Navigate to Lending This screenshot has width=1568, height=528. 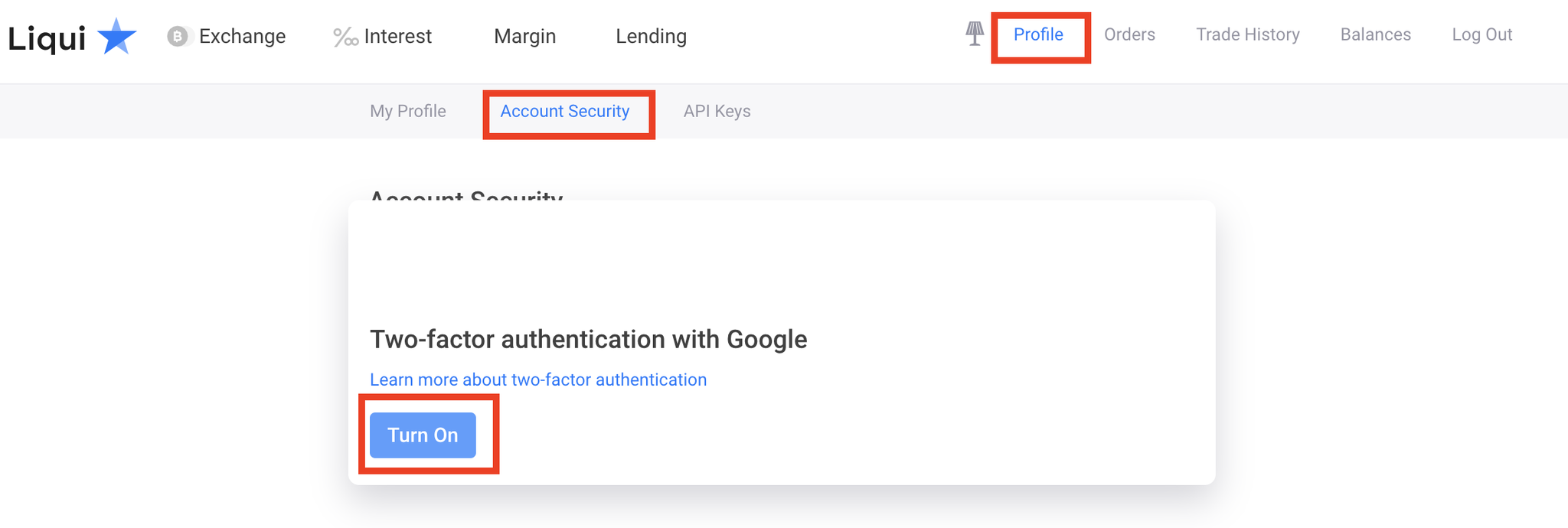tap(652, 36)
